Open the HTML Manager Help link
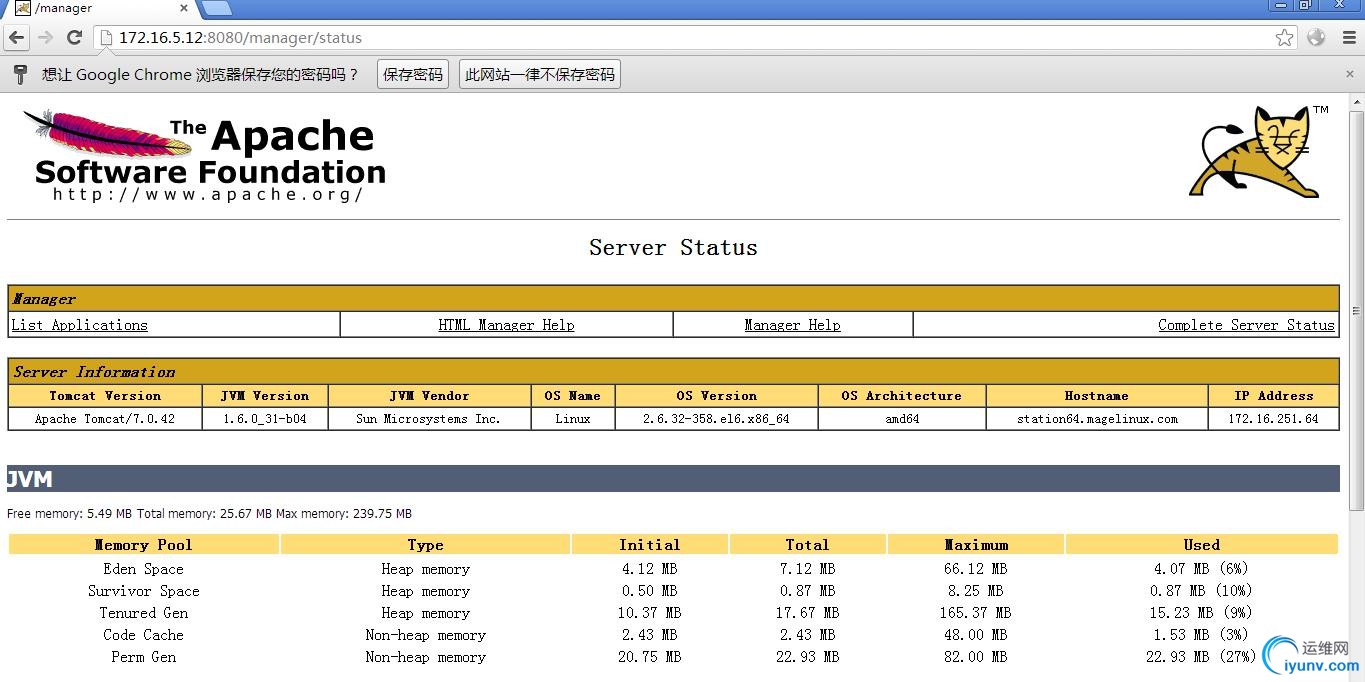 [x=506, y=325]
